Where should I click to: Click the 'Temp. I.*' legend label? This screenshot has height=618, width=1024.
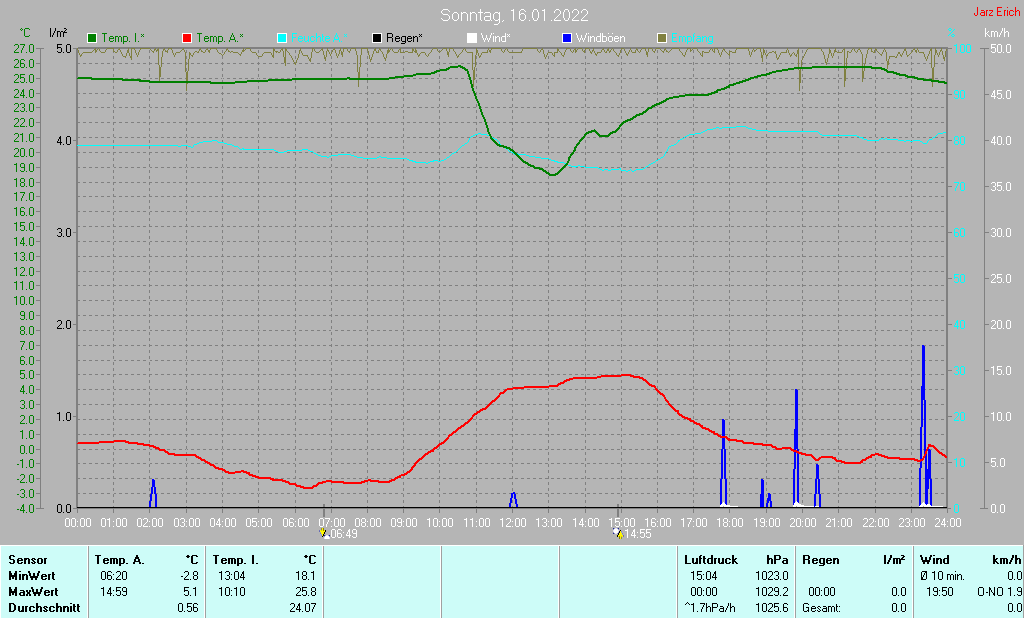(123, 38)
